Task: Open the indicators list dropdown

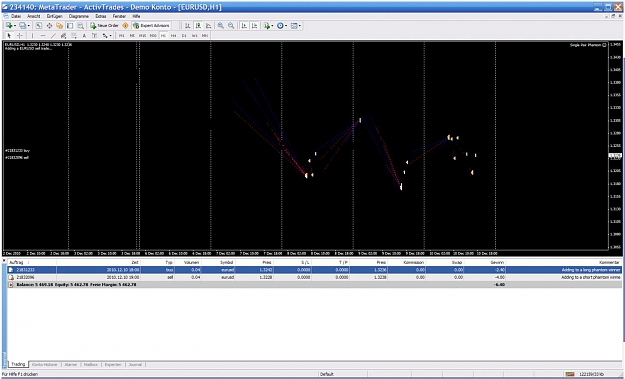Action: (x=268, y=26)
